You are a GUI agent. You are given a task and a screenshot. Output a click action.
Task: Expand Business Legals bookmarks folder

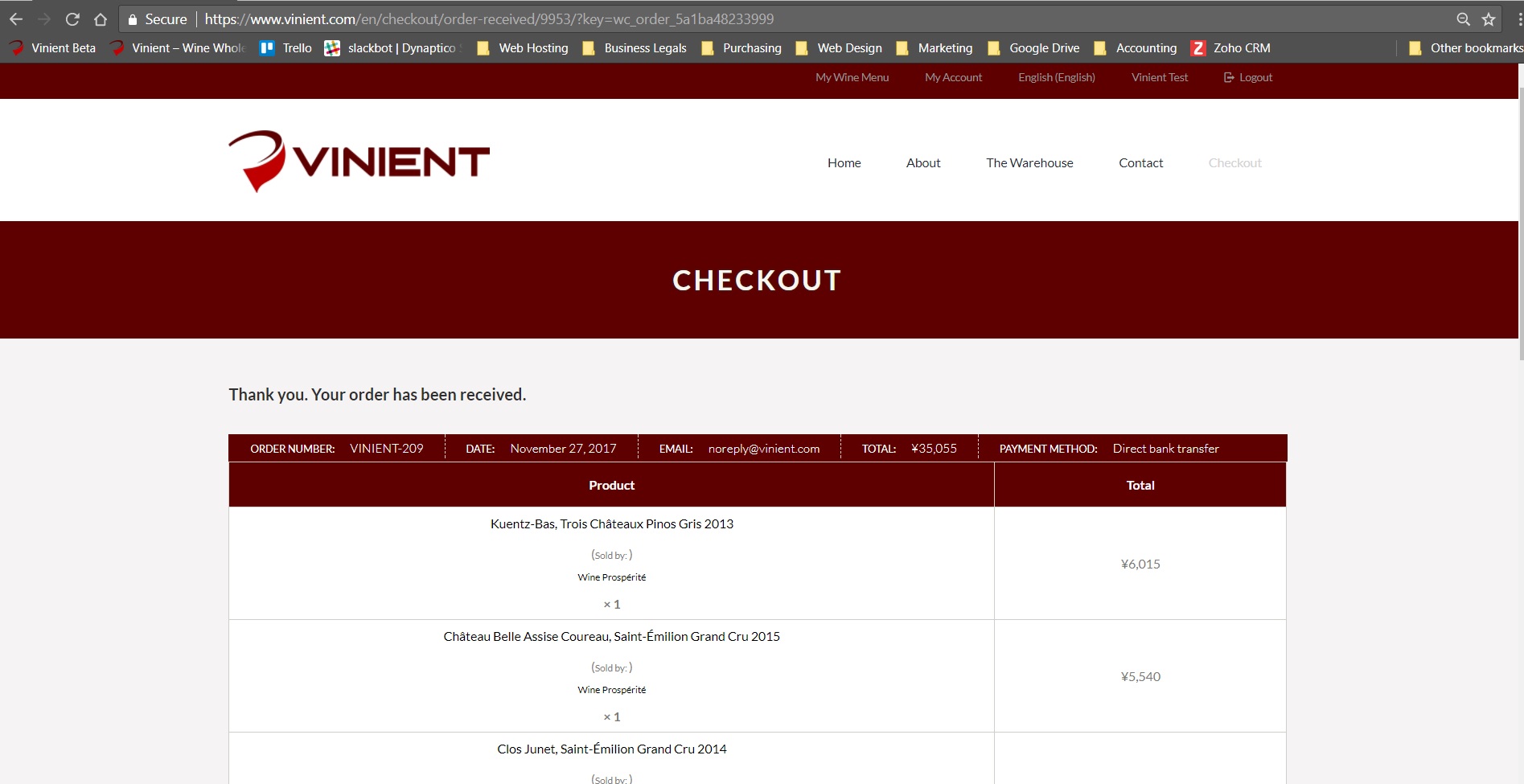[x=635, y=48]
